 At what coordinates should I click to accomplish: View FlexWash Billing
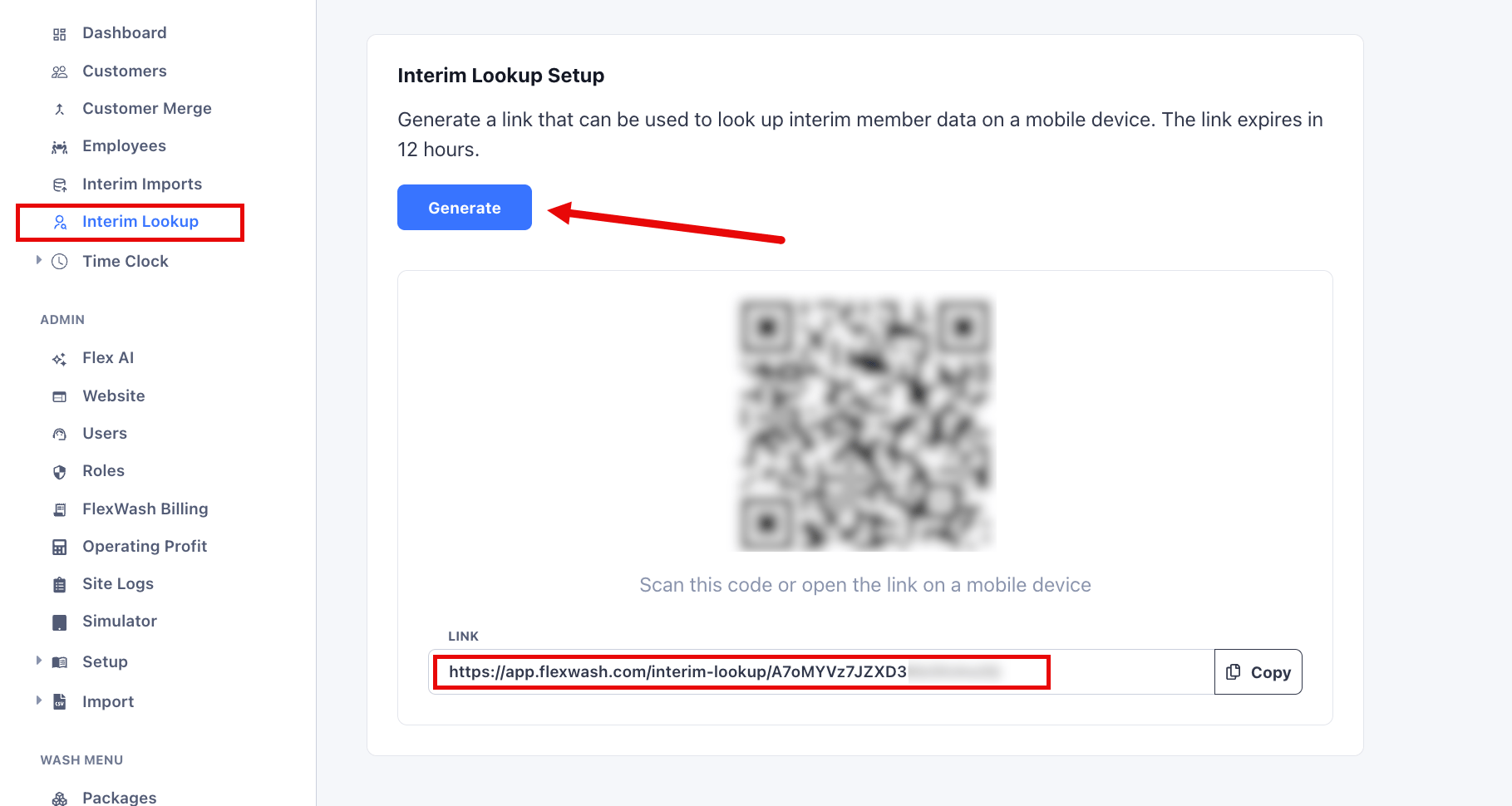pos(145,509)
